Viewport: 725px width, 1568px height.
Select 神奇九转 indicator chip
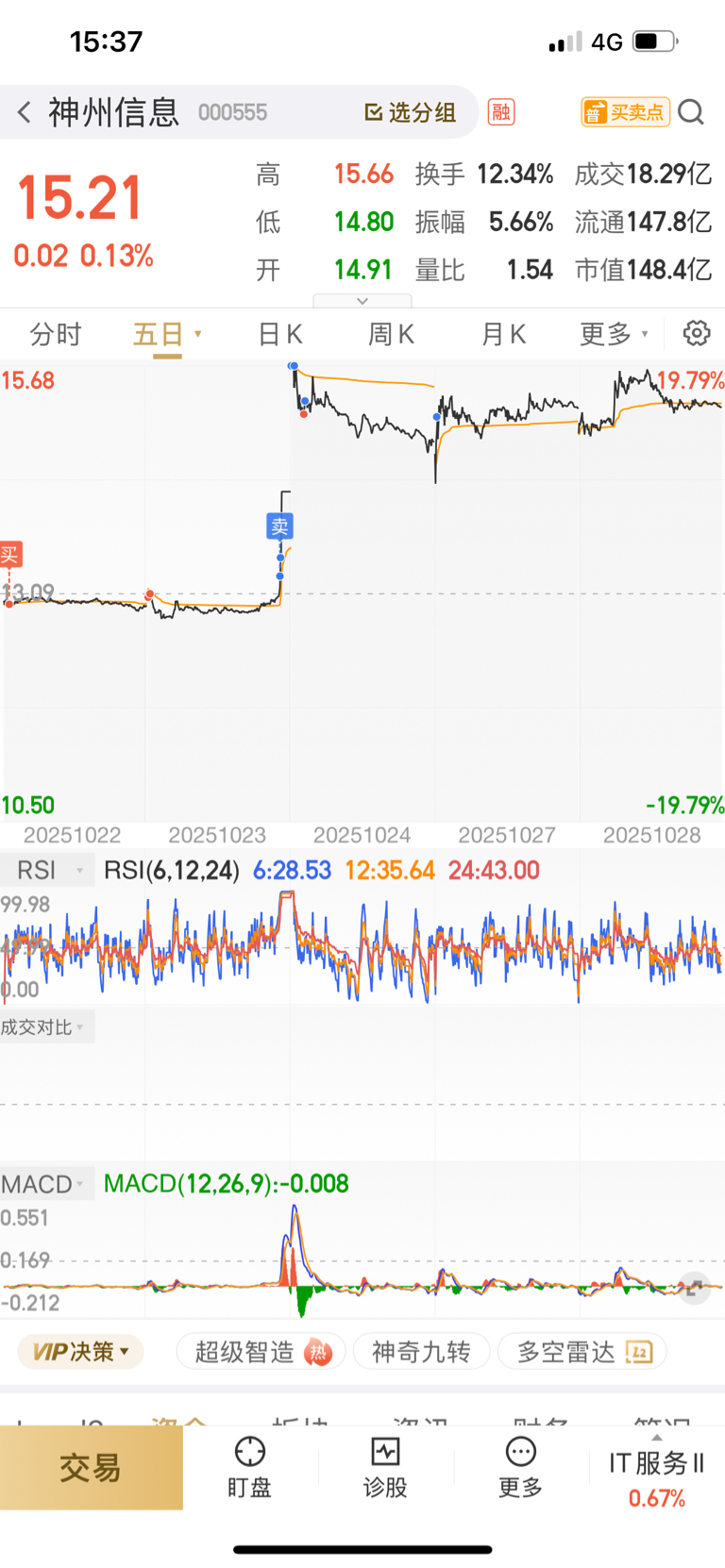(421, 1352)
